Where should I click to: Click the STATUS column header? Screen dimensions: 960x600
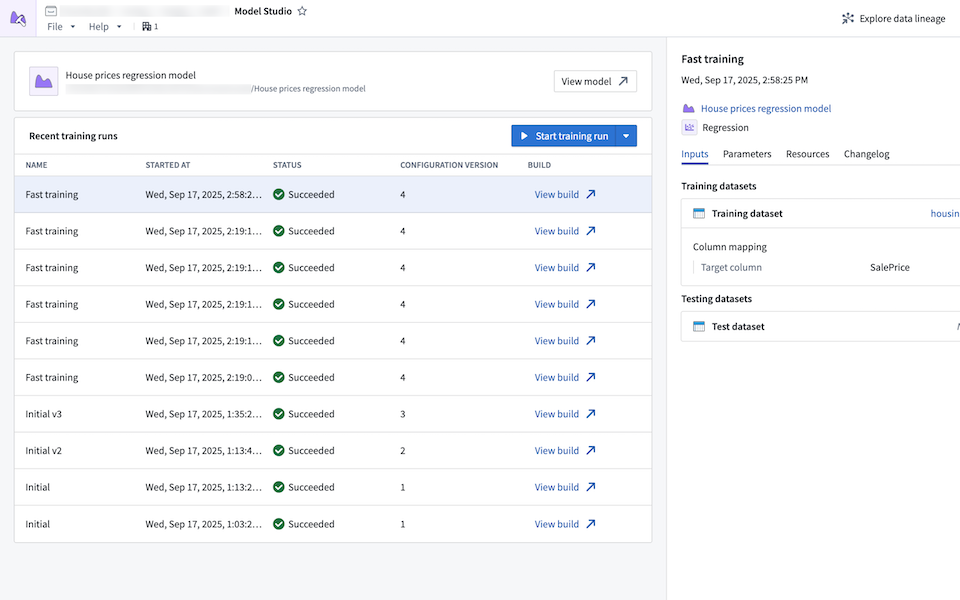coord(287,165)
